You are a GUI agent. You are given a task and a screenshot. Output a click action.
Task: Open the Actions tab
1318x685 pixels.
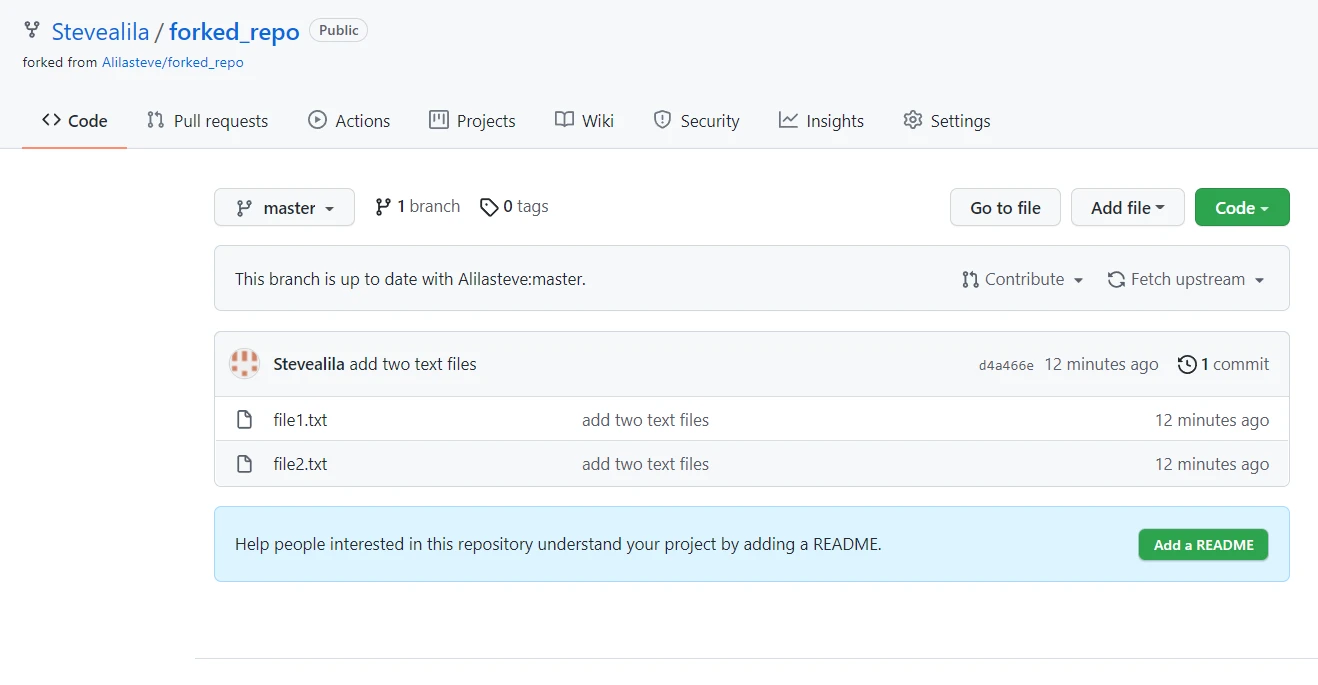(x=349, y=120)
